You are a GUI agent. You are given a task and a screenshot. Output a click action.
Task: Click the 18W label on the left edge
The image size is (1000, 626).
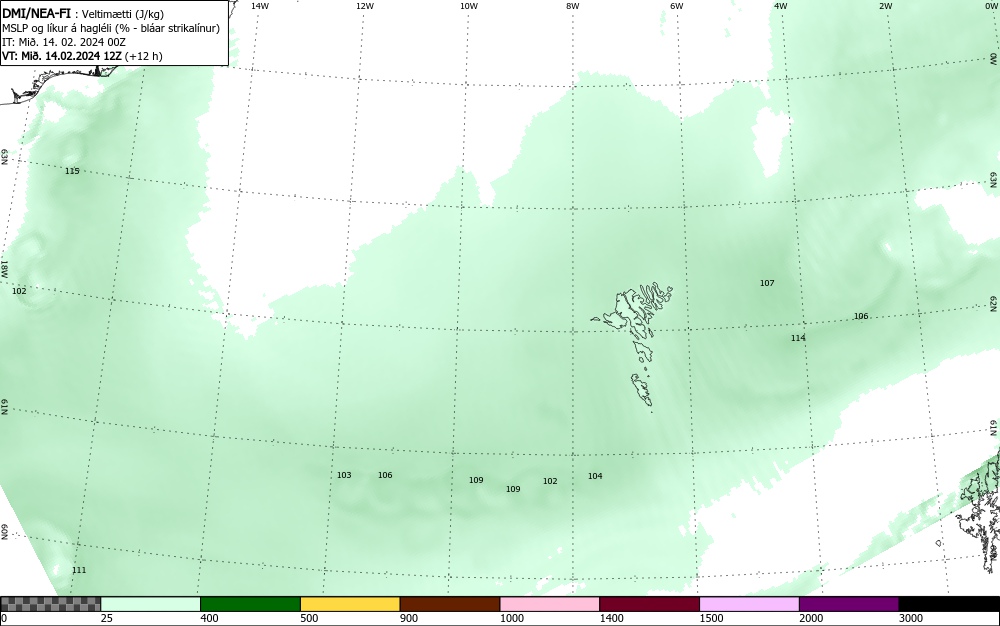click(x=4, y=268)
